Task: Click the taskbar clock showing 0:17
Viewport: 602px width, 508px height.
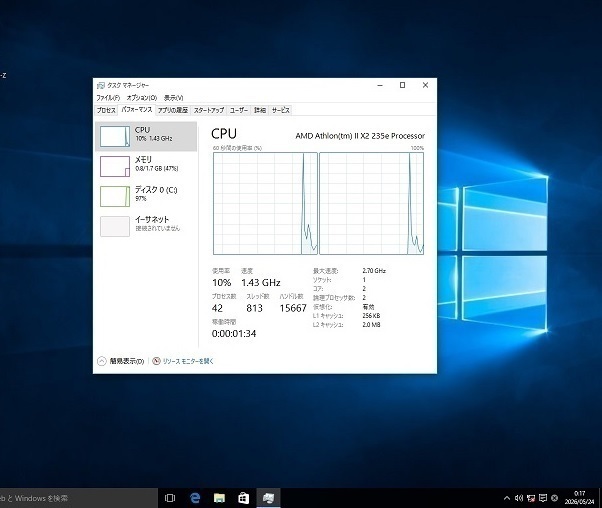Action: tap(580, 498)
